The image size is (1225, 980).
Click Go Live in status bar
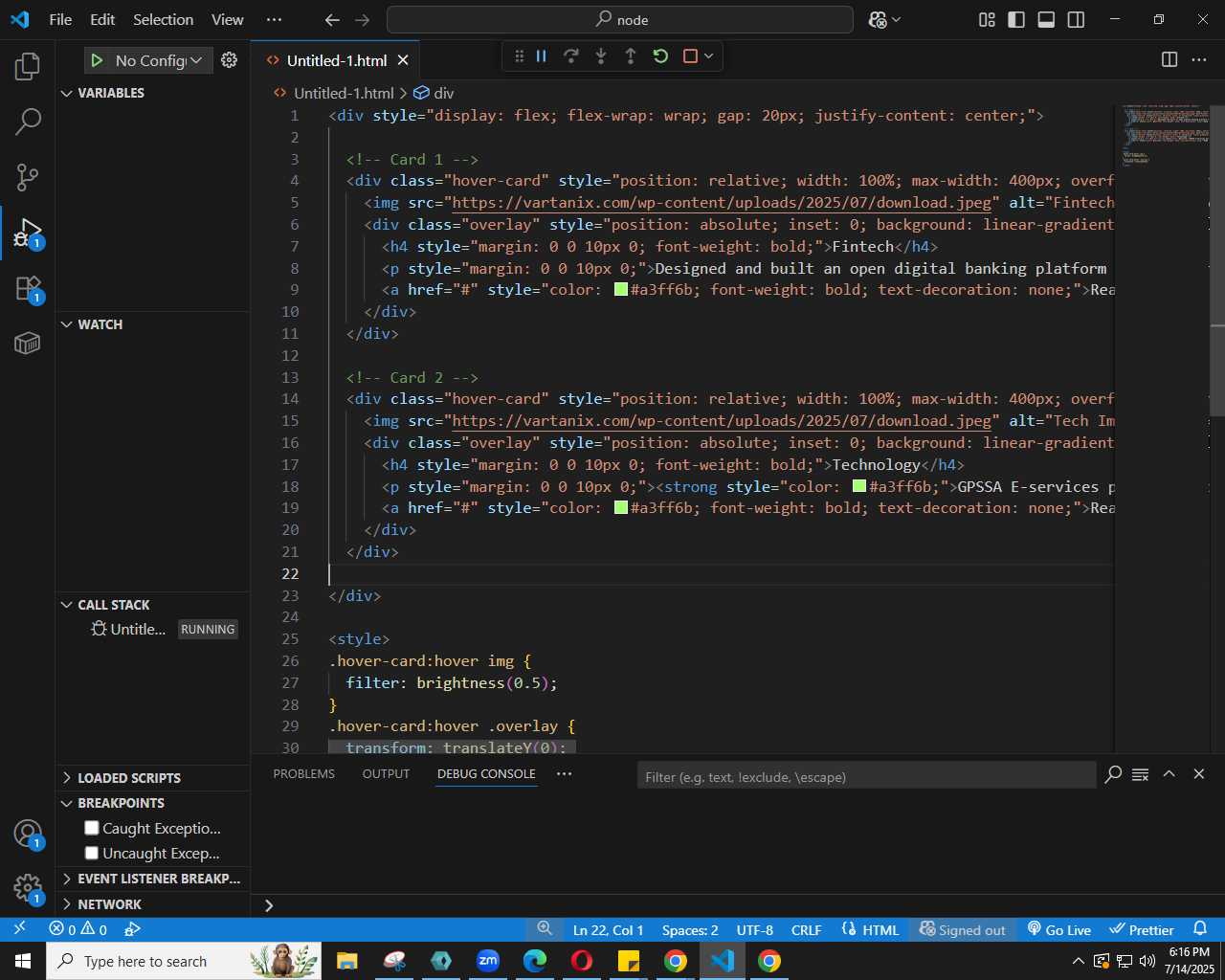point(1058,929)
